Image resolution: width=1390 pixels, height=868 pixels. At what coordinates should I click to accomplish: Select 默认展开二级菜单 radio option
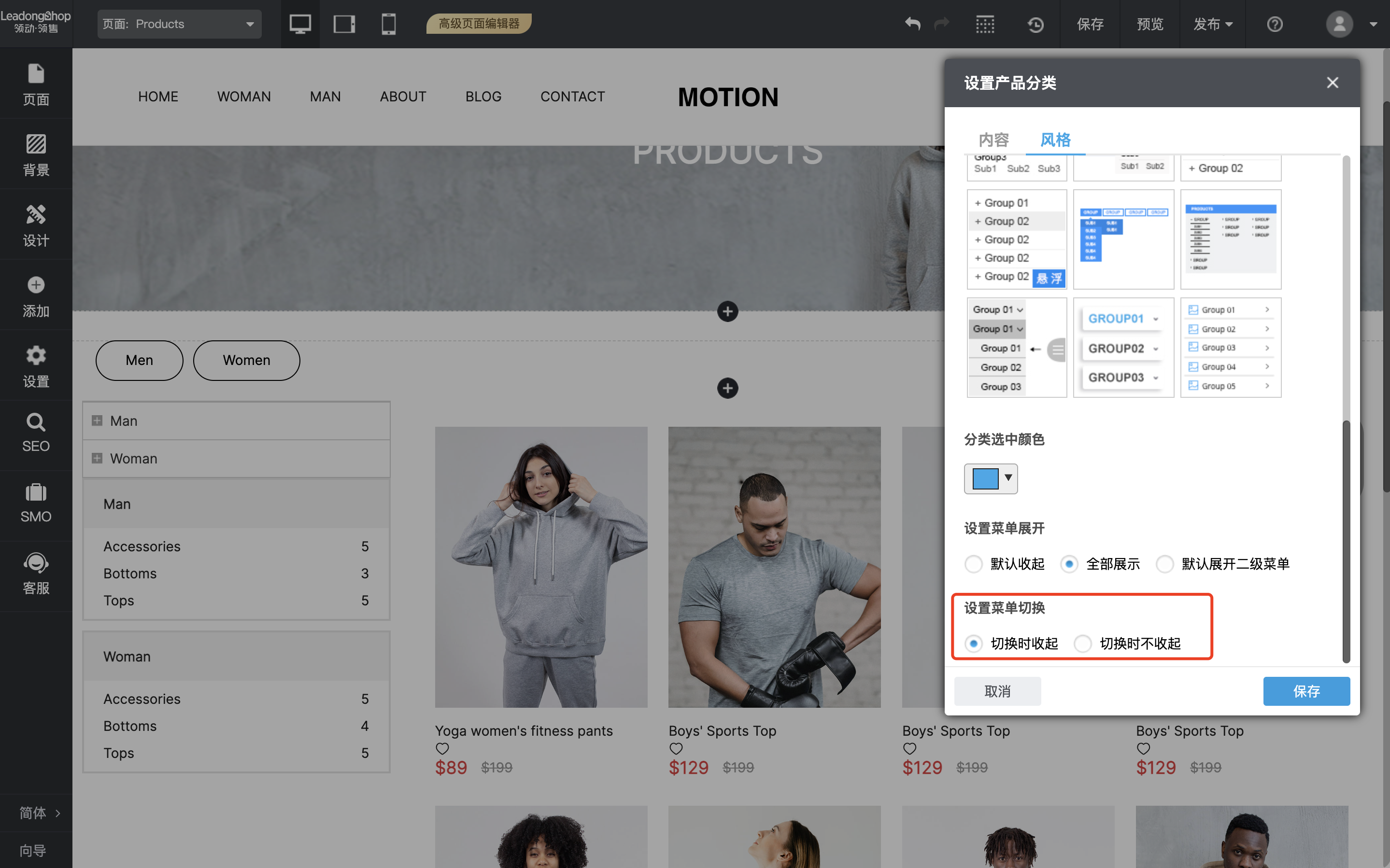pos(1164,564)
